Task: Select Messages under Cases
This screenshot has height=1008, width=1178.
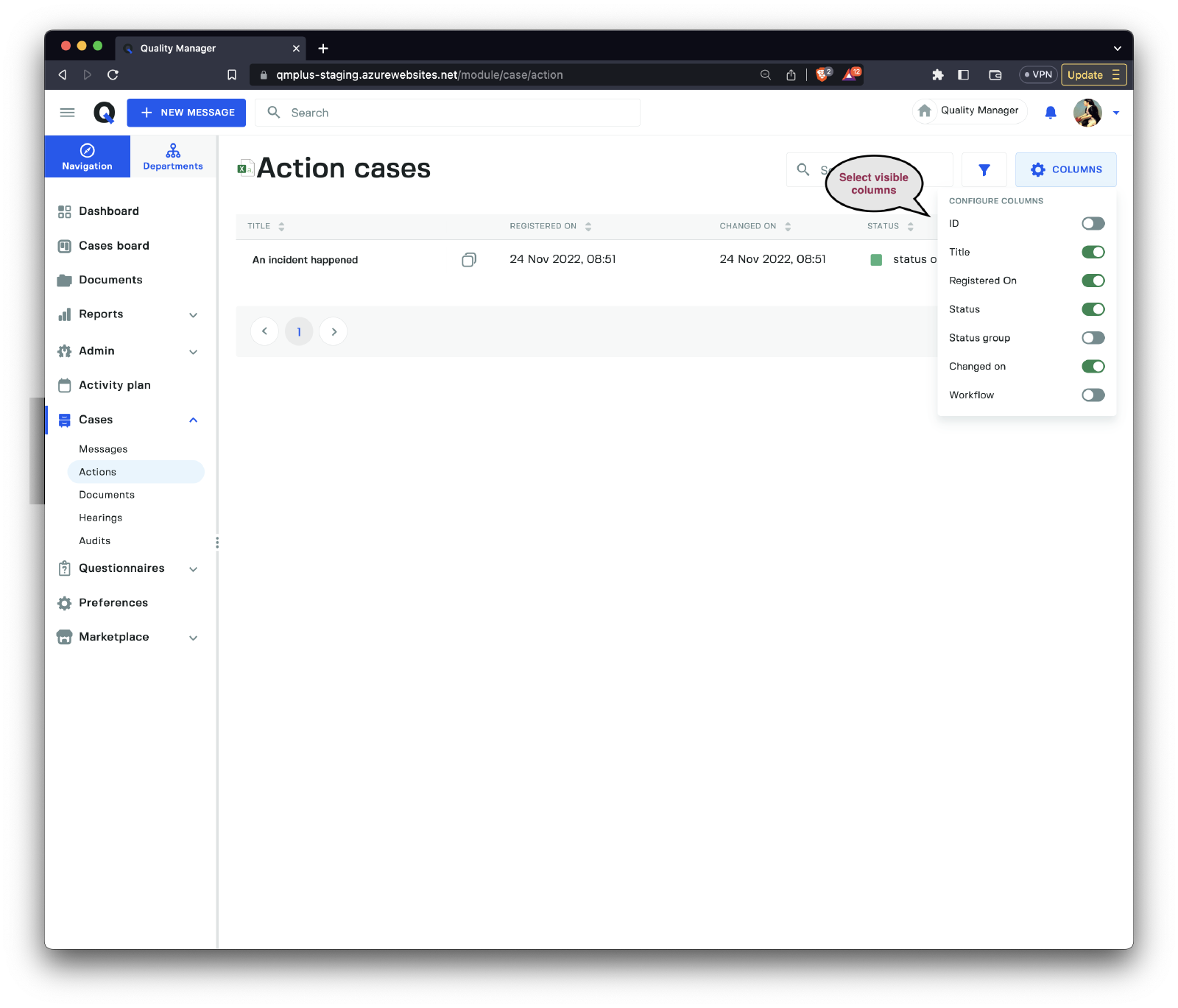Action: tap(103, 449)
